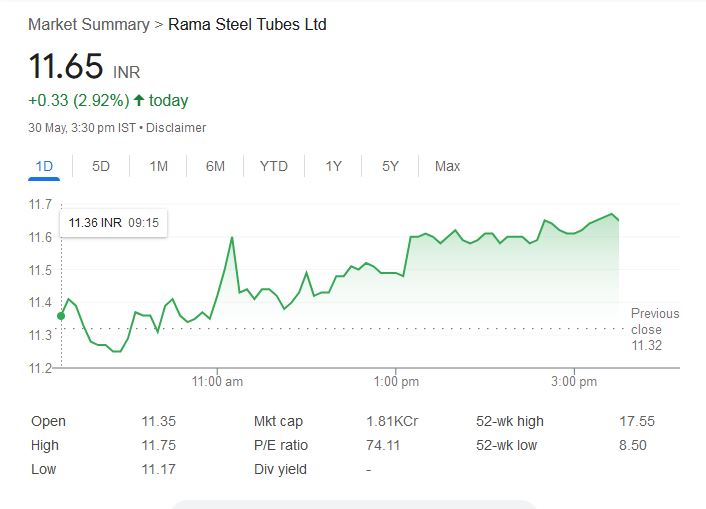
Task: Click the green up arrow beside today
Action: 138,101
